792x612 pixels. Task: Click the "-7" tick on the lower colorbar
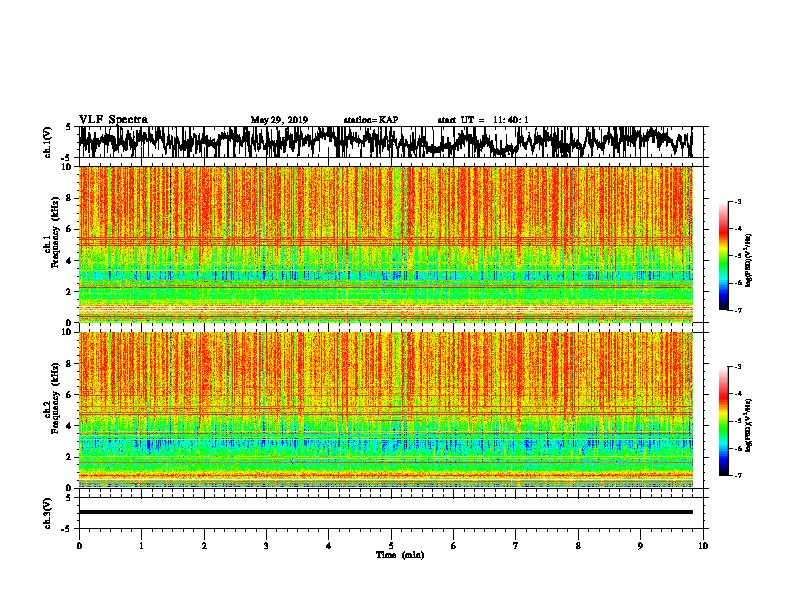click(x=738, y=476)
